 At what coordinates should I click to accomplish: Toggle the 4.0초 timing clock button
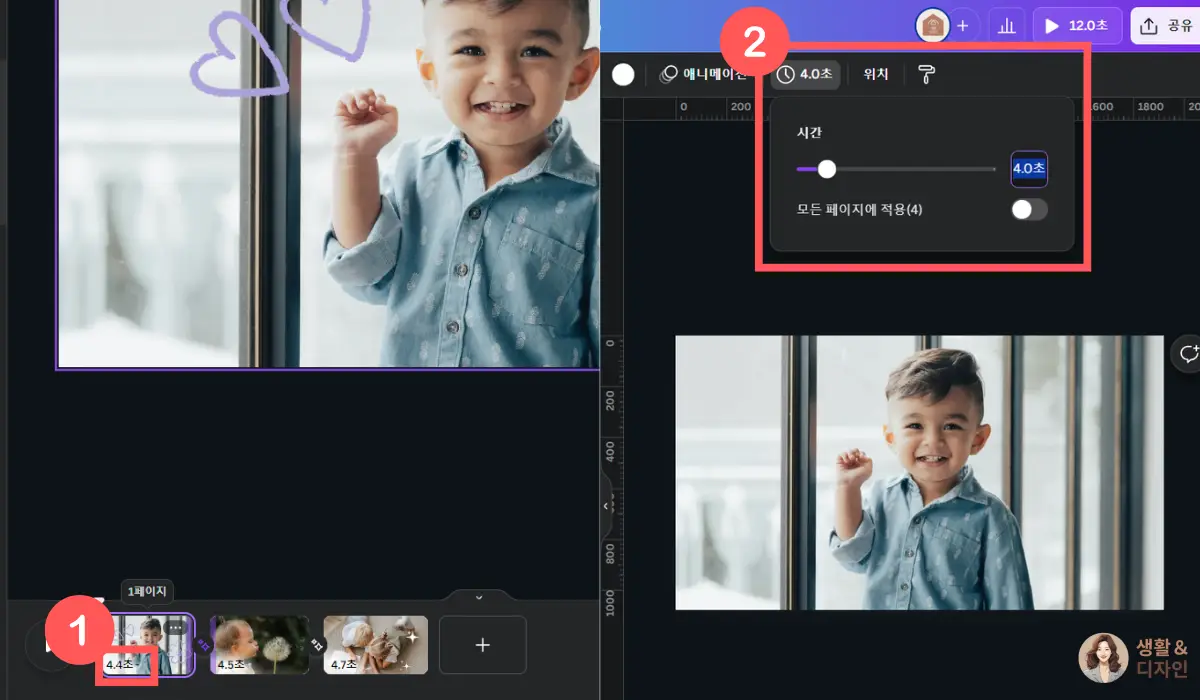806,74
